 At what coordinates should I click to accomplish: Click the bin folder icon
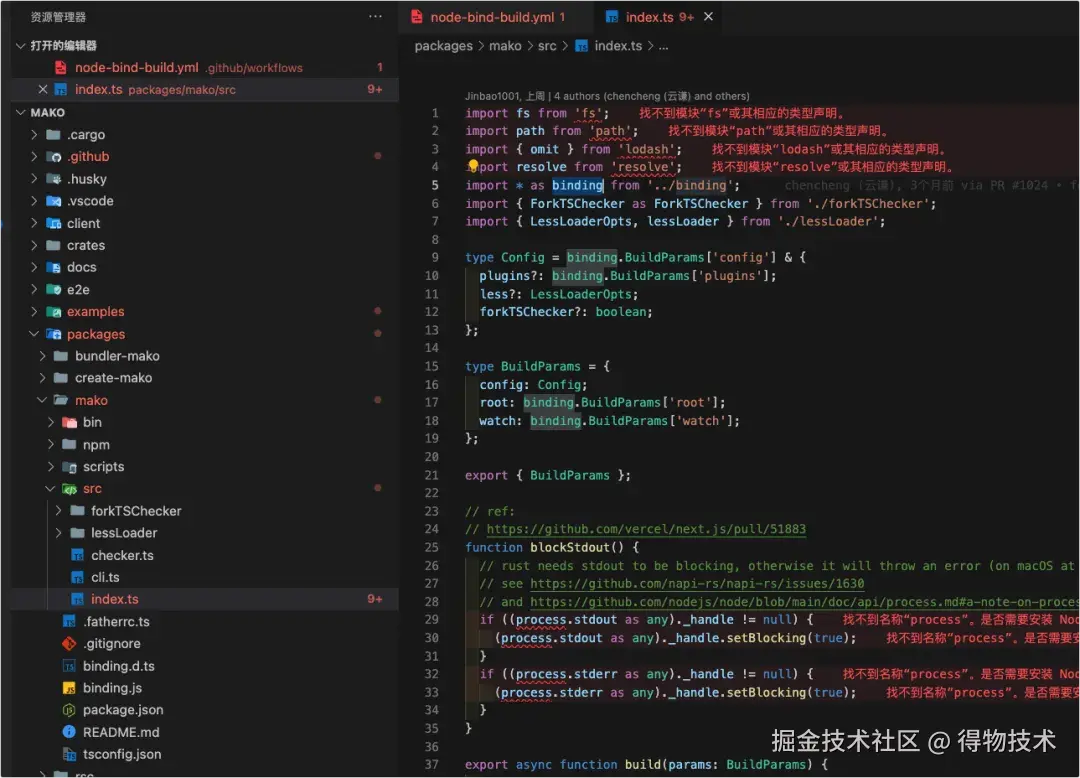pyautogui.click(x=69, y=422)
